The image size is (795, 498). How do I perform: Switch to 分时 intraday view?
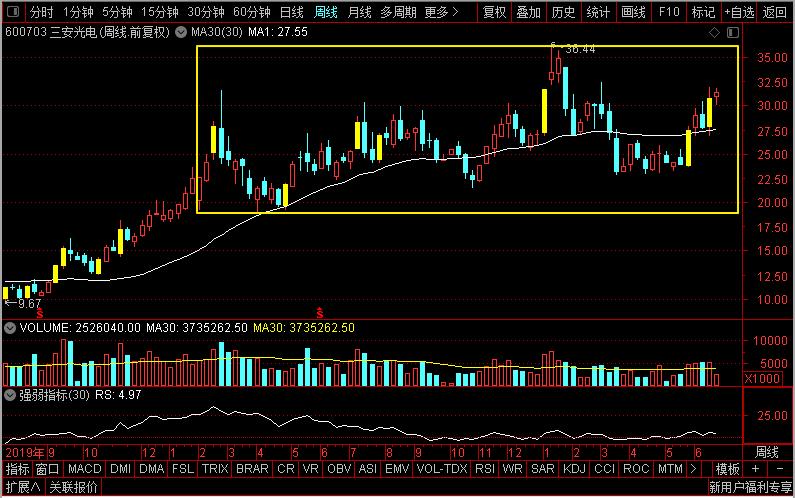[41, 12]
